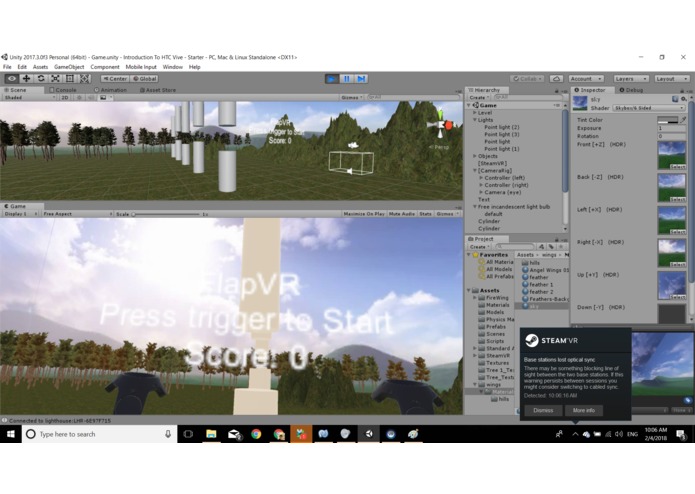Open the GameObject menu
695x494 pixels.
69,67
